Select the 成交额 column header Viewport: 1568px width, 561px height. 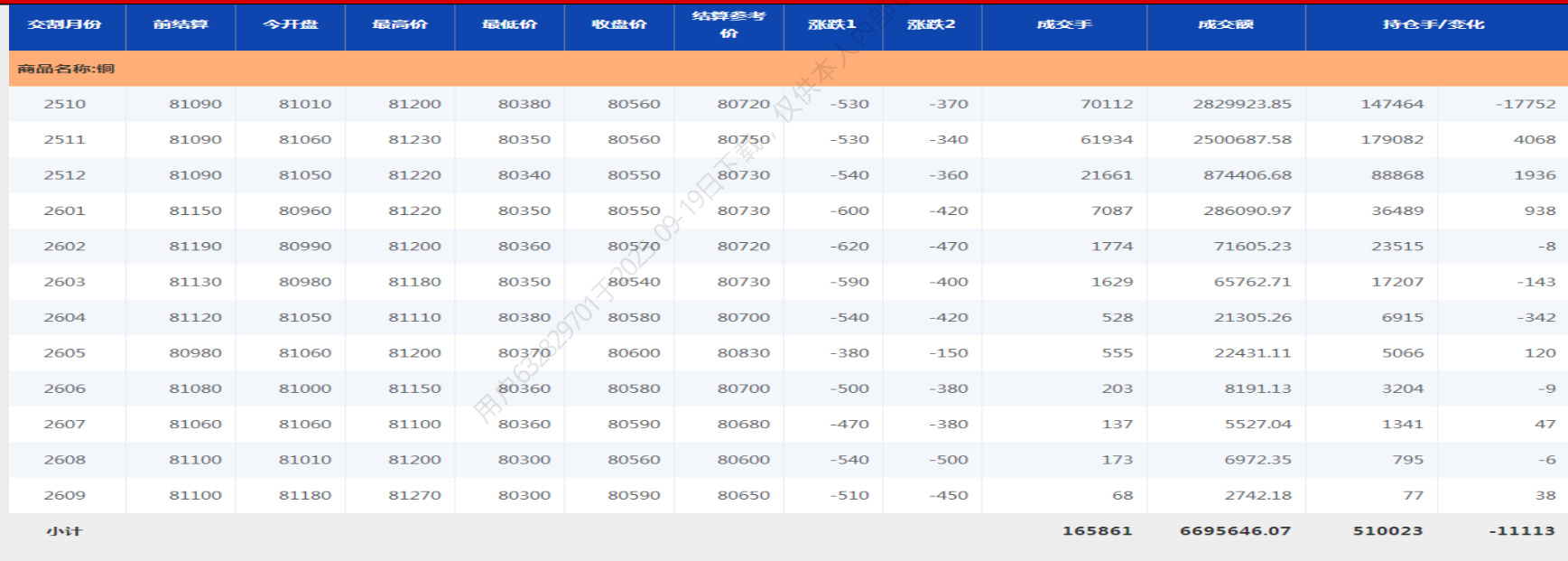point(1225,24)
